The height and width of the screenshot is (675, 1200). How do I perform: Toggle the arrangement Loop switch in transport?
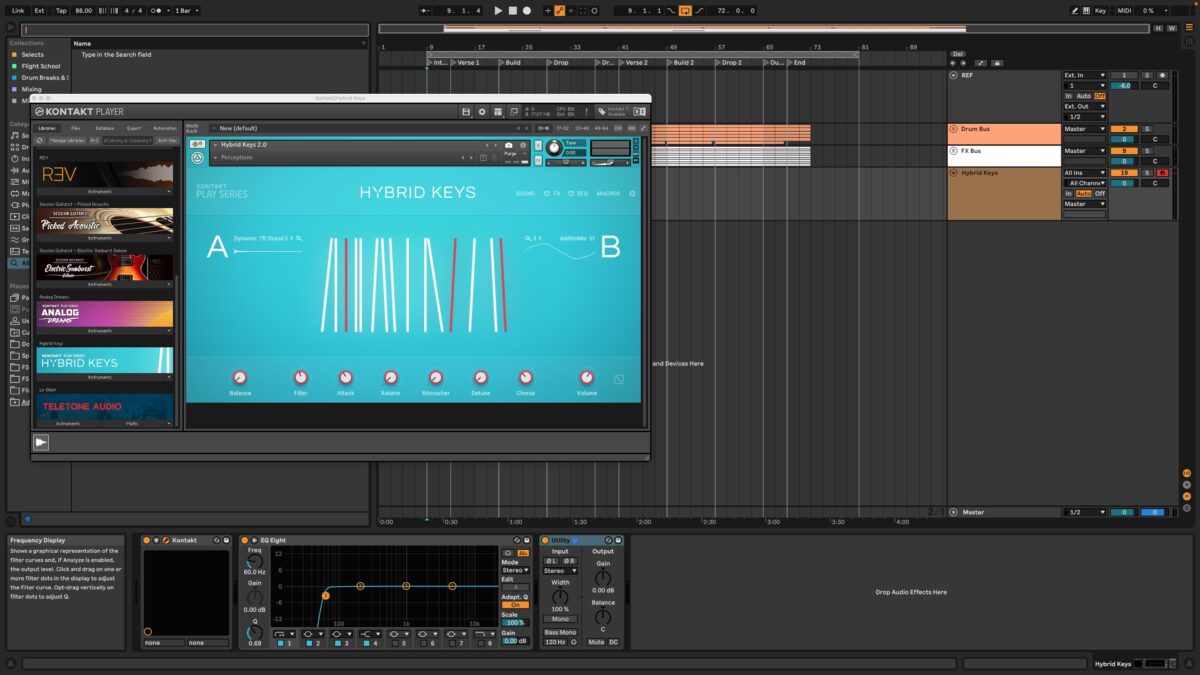tap(684, 10)
